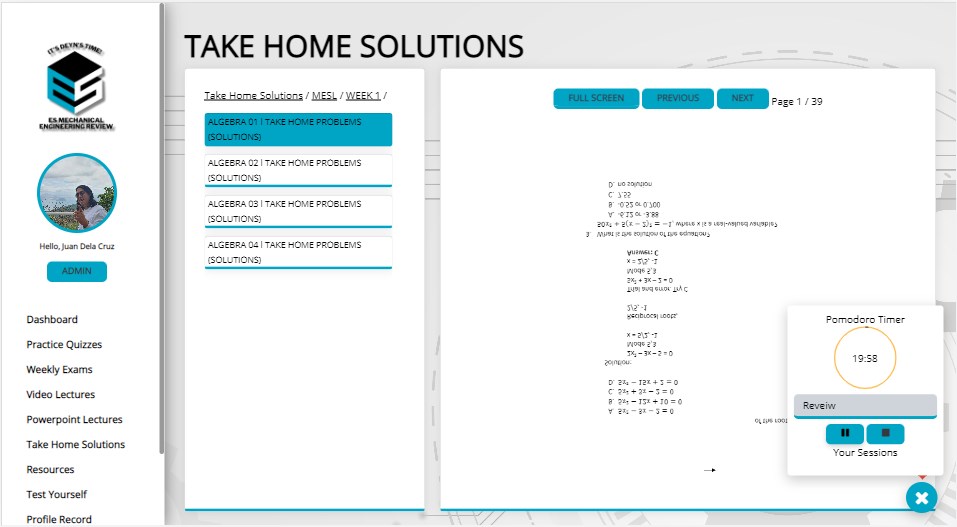Navigate to Video Lectures

[x=60, y=394]
